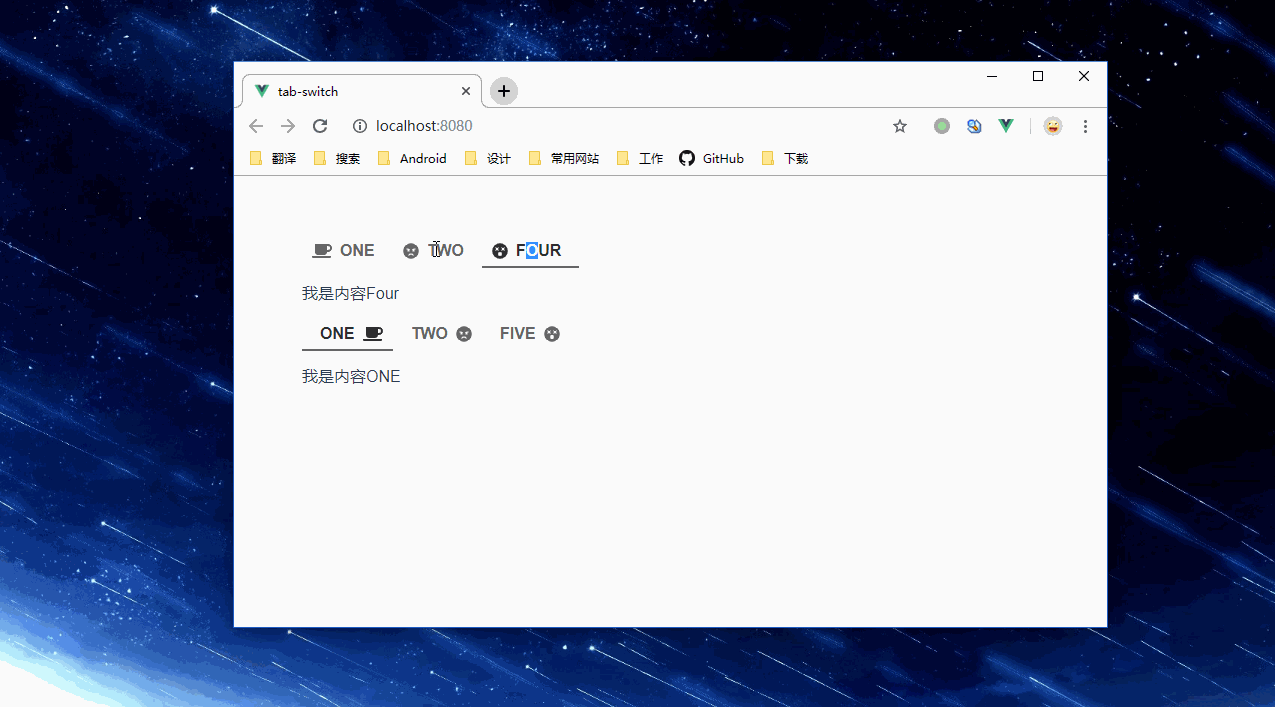
Task: Open the 工作 bookmark folder
Action: coord(640,158)
